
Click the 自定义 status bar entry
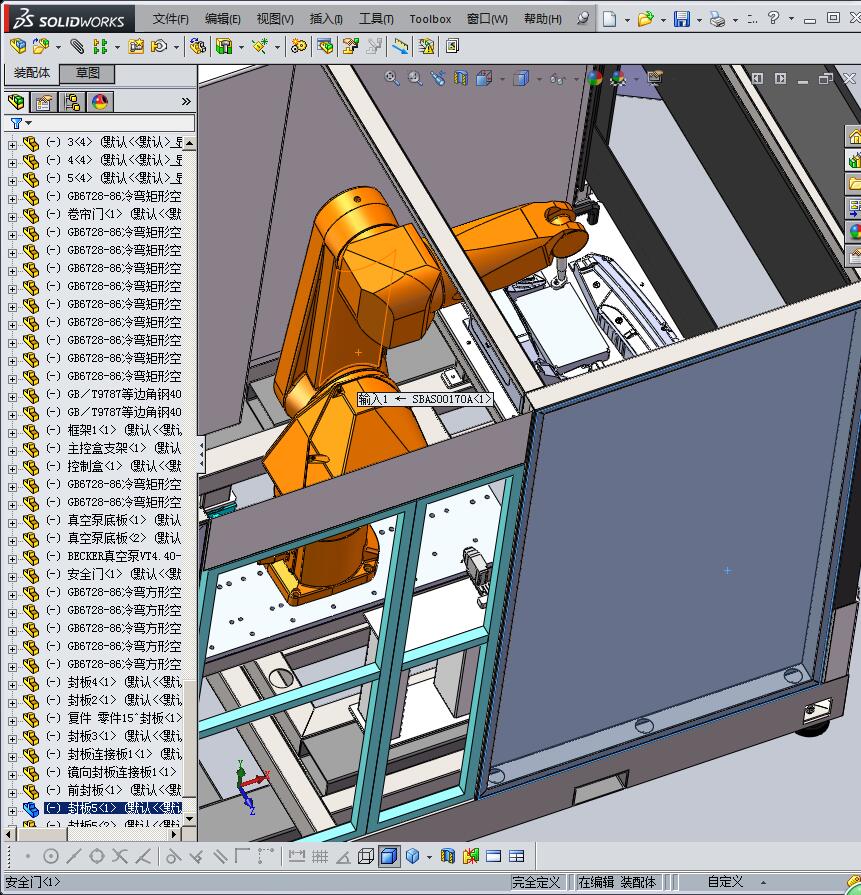[x=725, y=882]
